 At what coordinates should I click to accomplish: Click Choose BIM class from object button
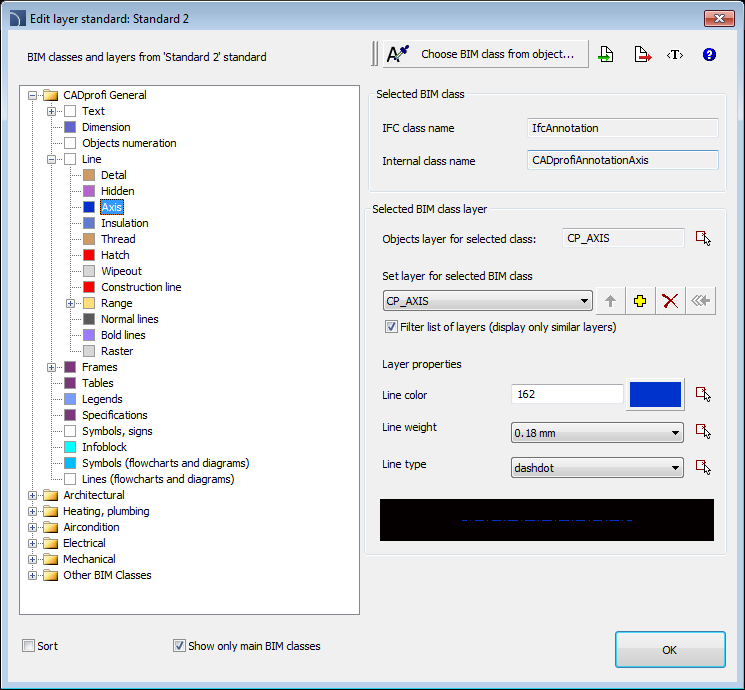pyautogui.click(x=486, y=54)
